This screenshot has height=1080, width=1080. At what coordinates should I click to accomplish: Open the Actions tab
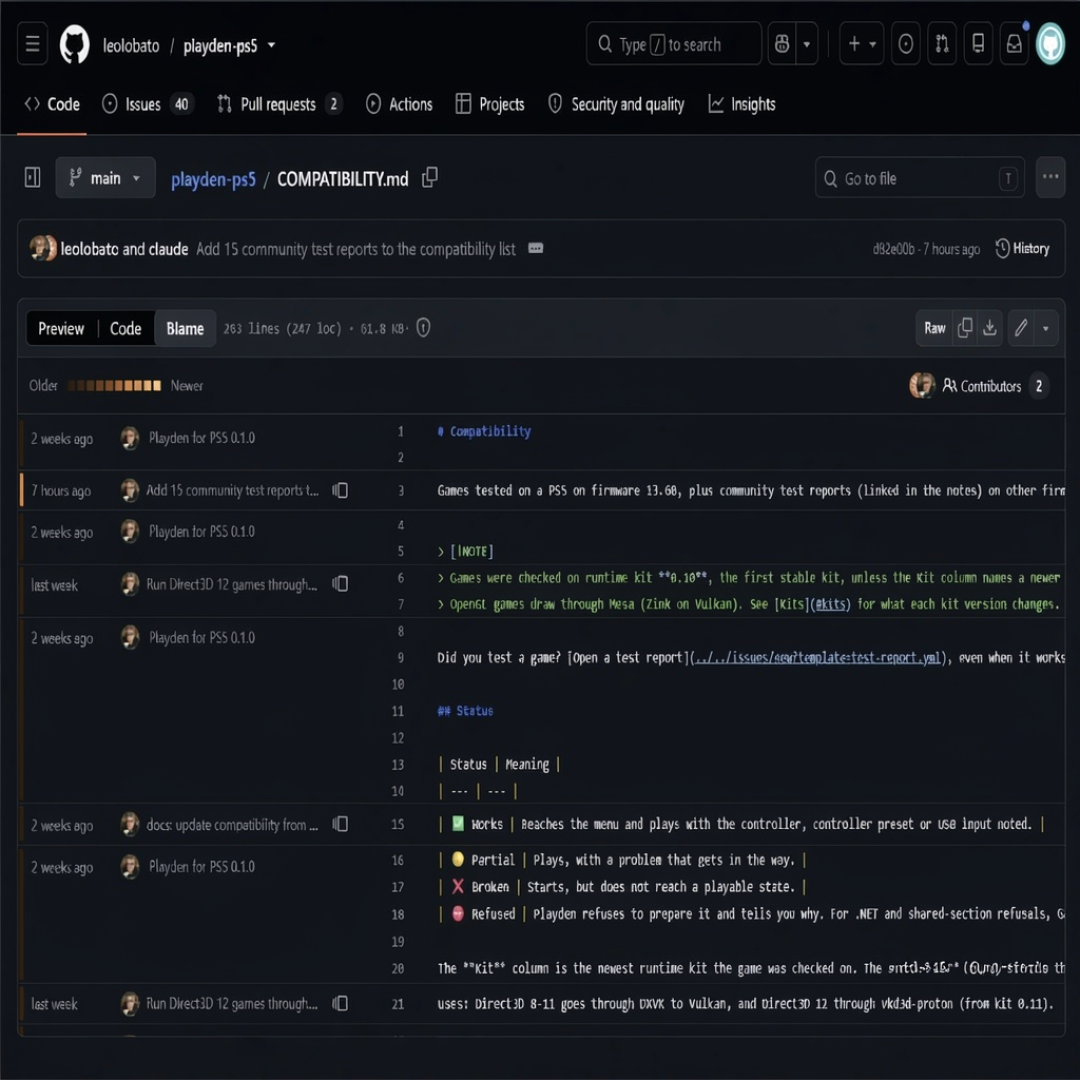click(x=399, y=104)
